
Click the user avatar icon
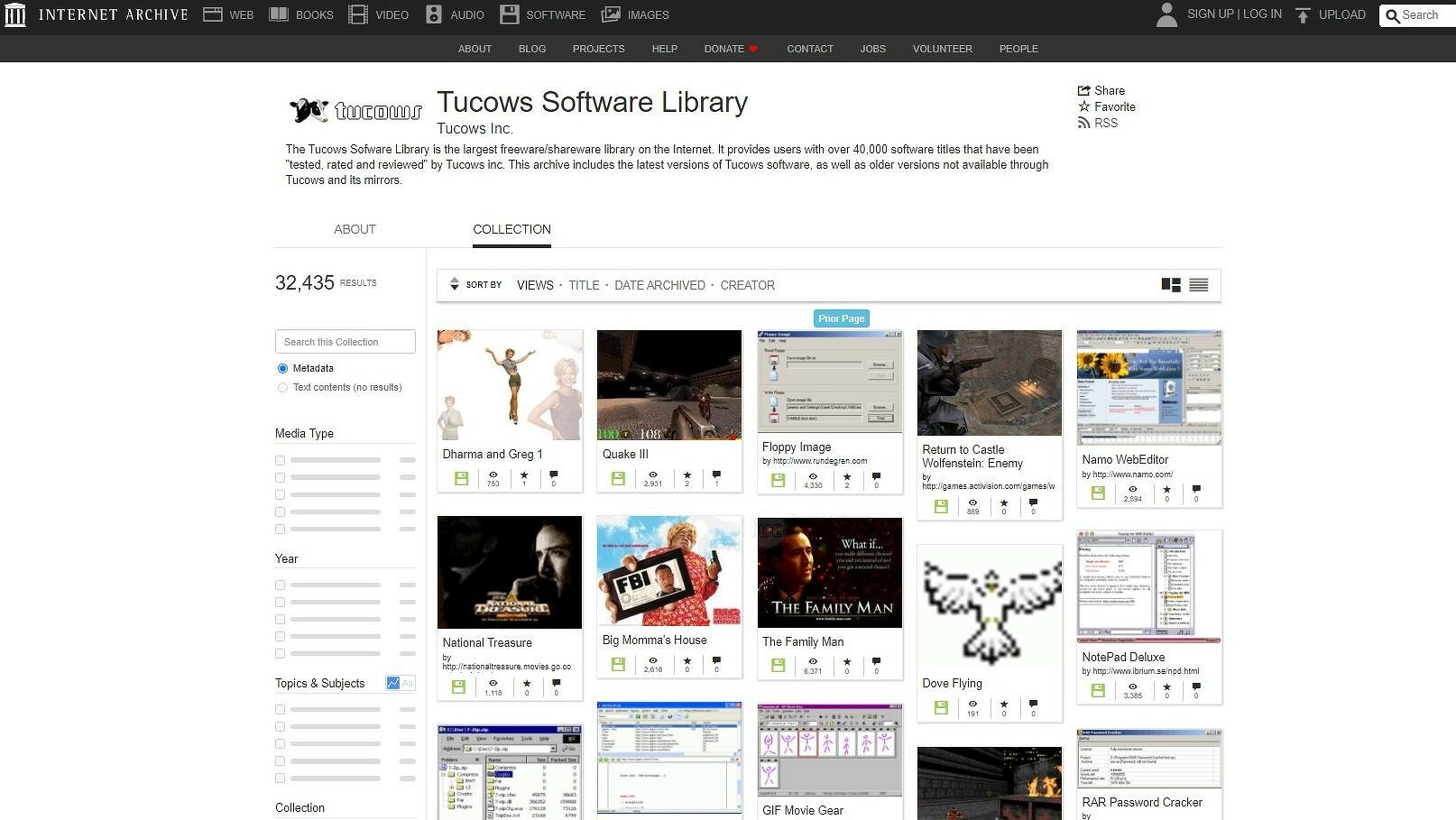pyautogui.click(x=1166, y=14)
